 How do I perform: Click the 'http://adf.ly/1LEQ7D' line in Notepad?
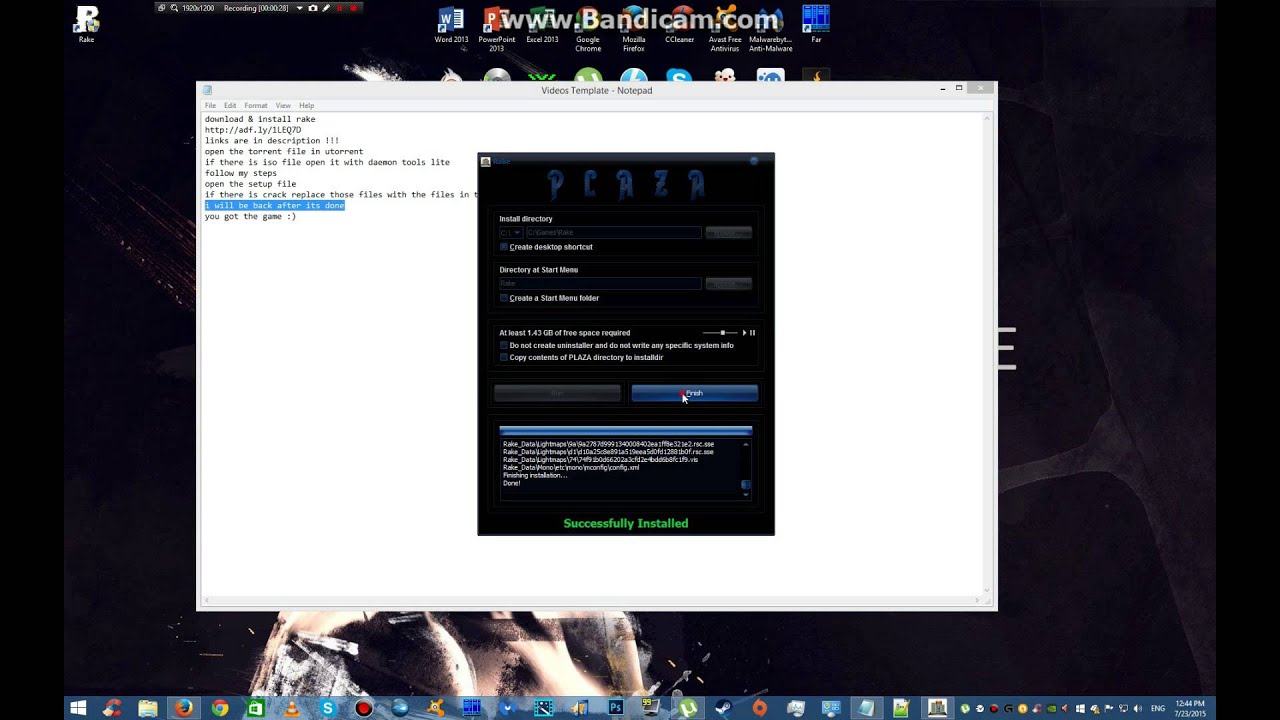pyautogui.click(x=253, y=130)
